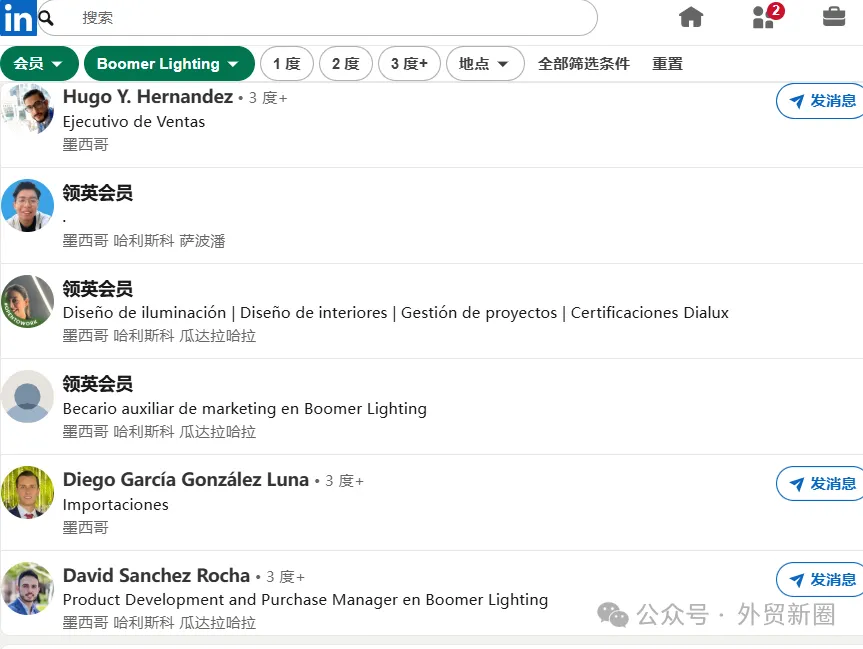This screenshot has height=649, width=863.
Task: Open the Boomer Lighting company filter dropdown
Action: pos(169,64)
